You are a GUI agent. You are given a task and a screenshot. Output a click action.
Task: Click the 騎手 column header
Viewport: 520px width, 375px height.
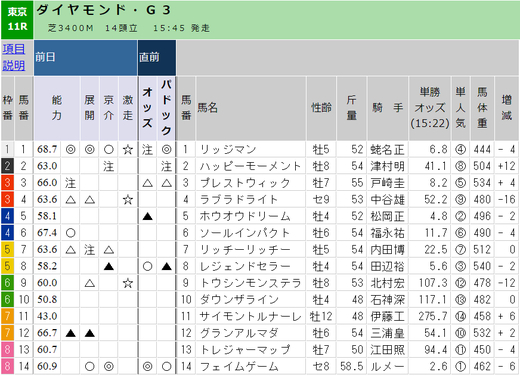pyautogui.click(x=388, y=108)
